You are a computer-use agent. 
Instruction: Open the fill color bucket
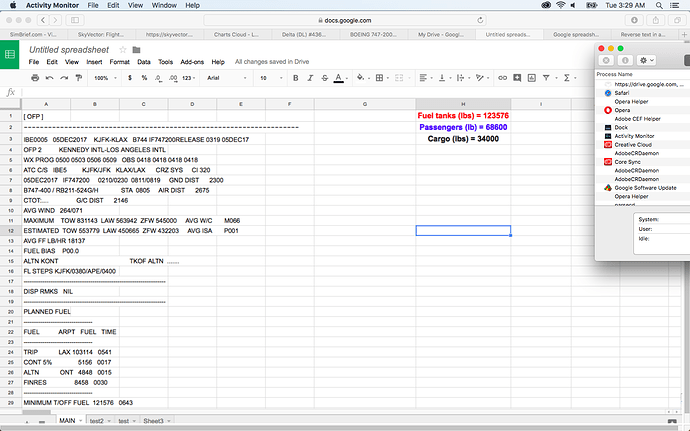360,77
